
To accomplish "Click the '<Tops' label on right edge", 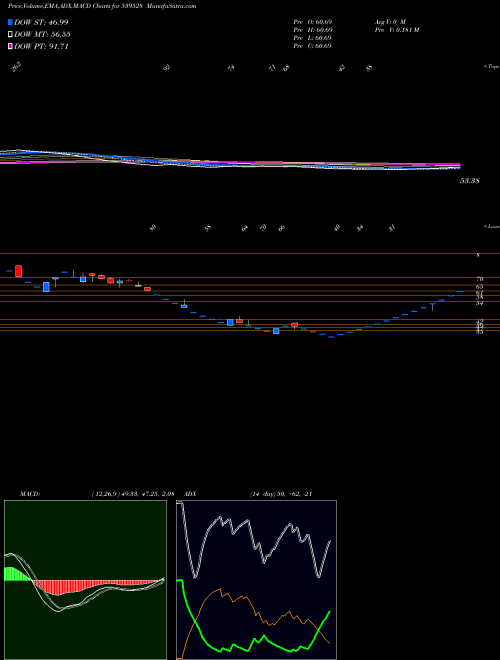I will 492,67.
